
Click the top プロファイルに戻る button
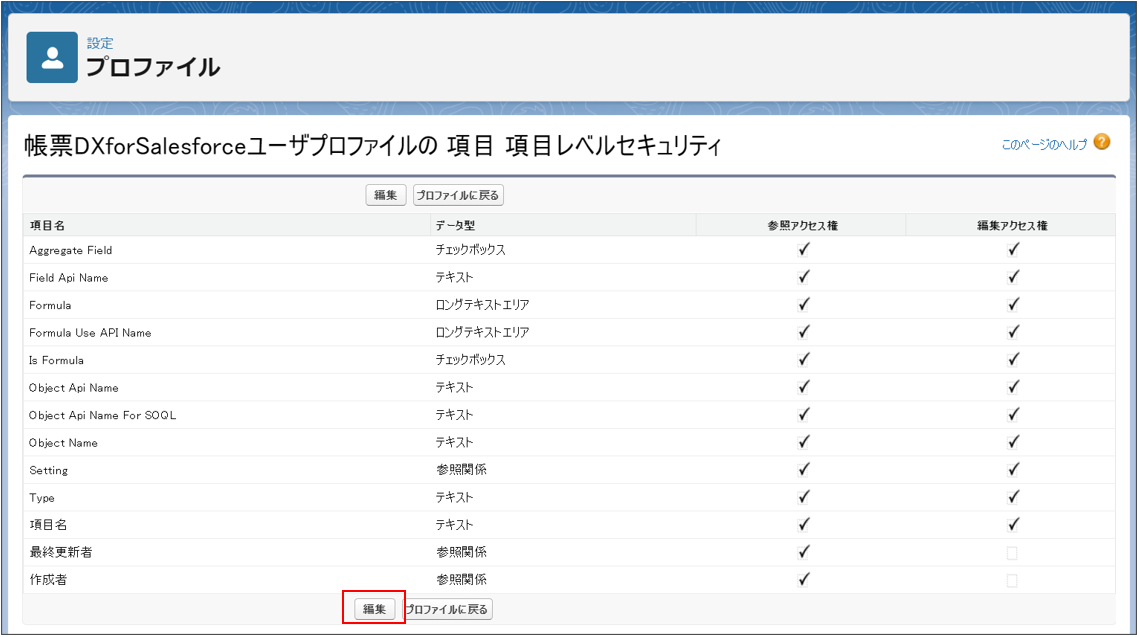tap(458, 195)
